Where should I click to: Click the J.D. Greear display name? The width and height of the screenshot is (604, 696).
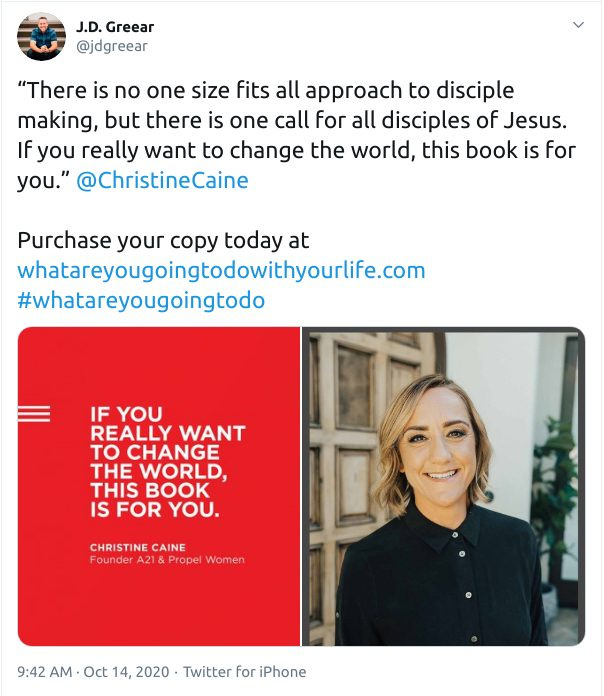[115, 27]
